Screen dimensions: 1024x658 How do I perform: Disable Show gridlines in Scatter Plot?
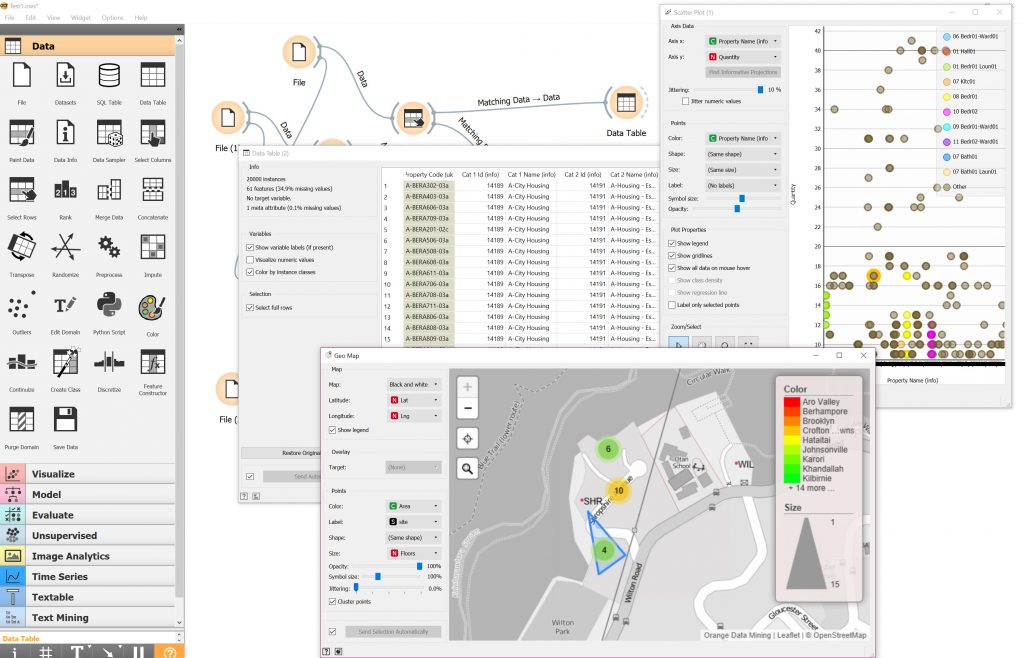[x=672, y=256]
